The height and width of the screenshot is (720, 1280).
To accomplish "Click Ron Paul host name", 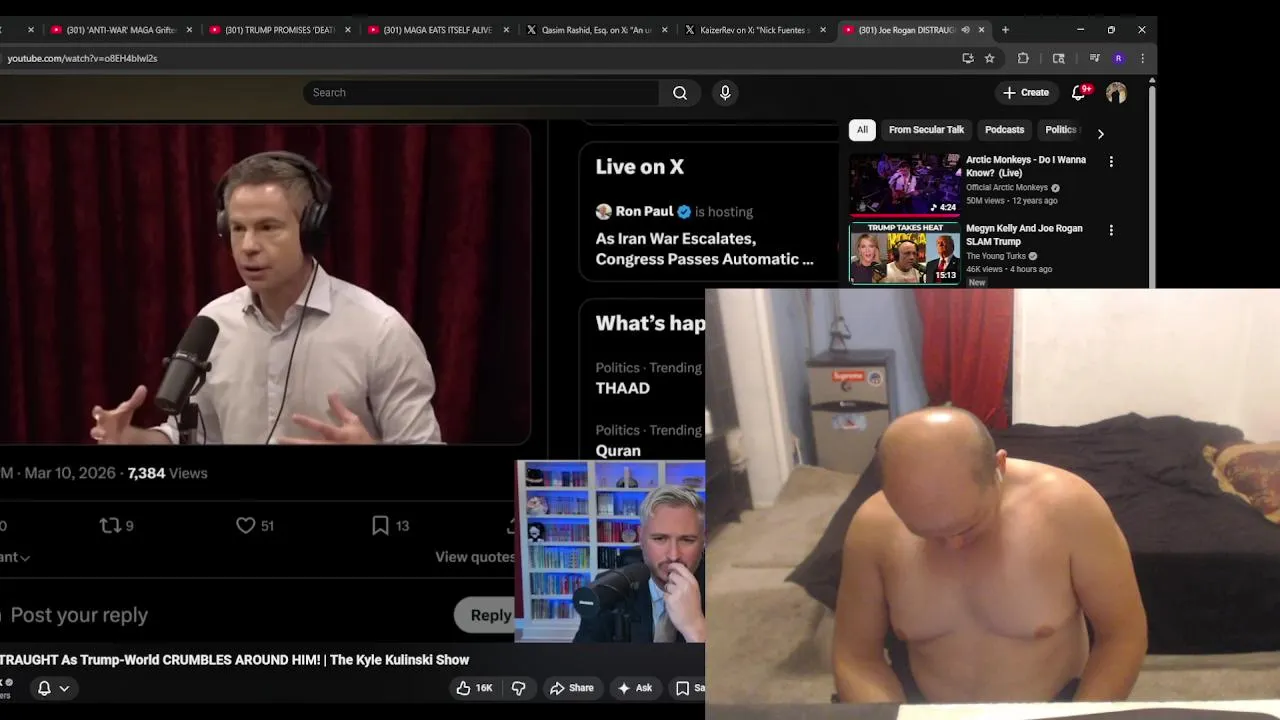I will (x=644, y=211).
